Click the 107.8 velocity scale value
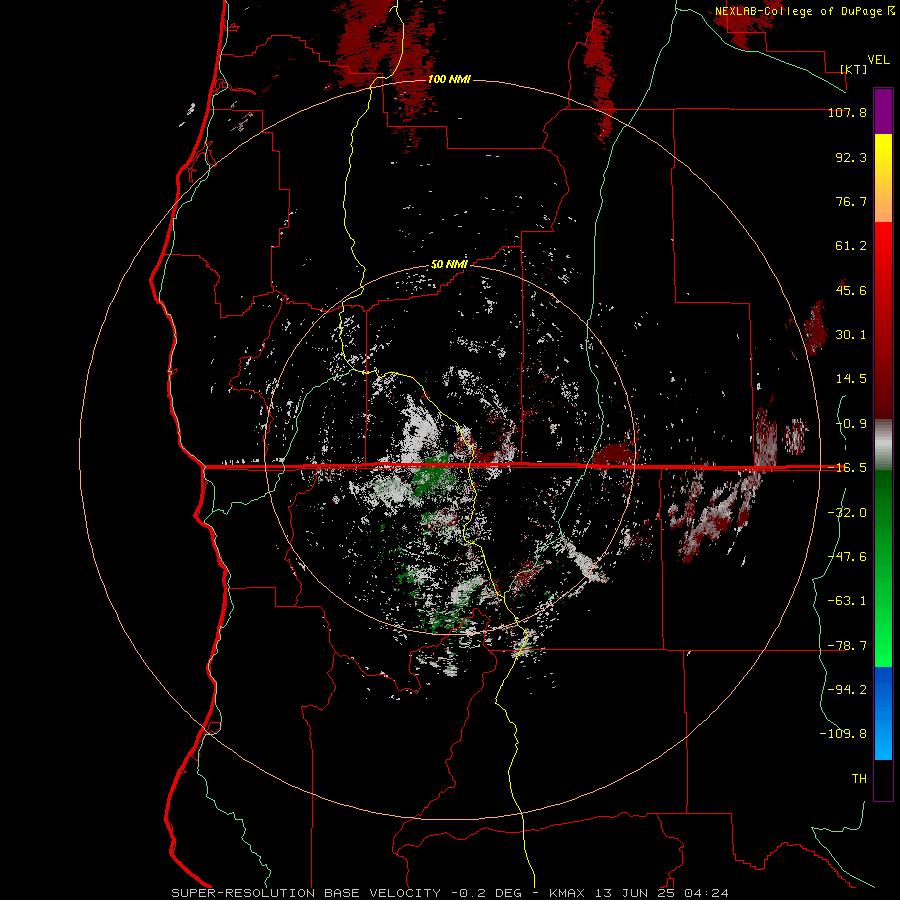This screenshot has height=900, width=900. [847, 112]
